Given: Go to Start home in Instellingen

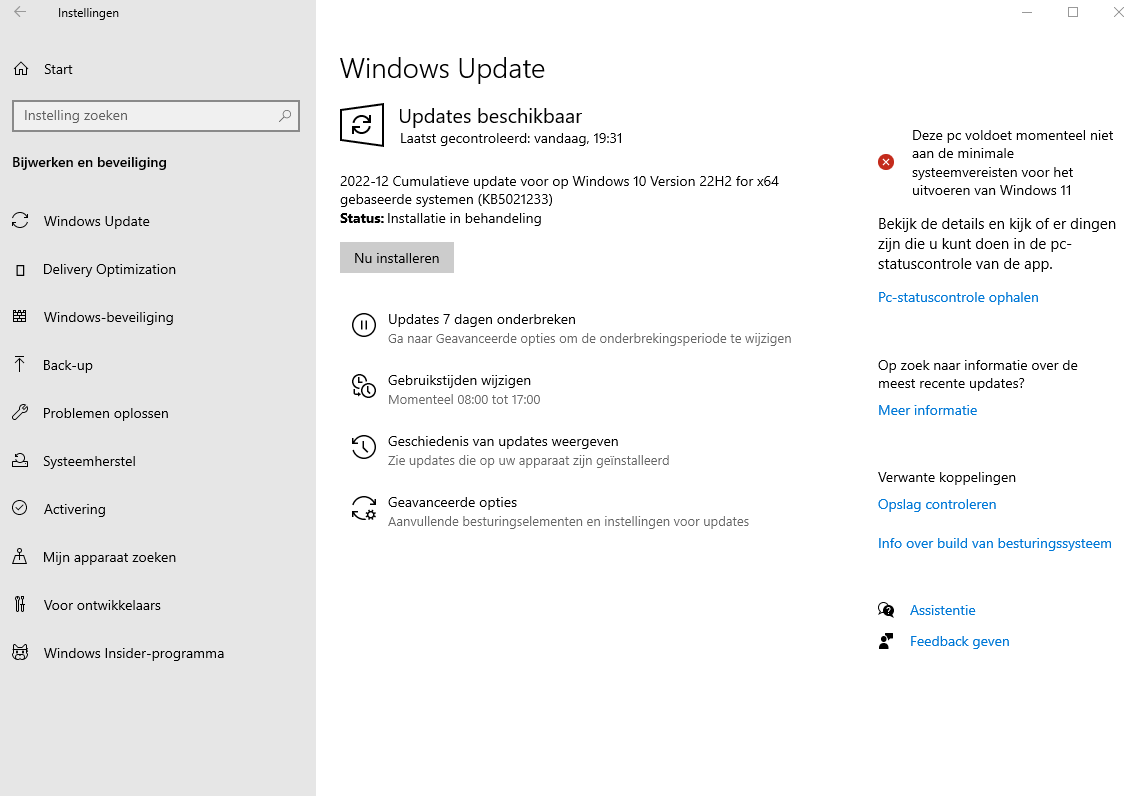Looking at the screenshot, I should tap(58, 69).
